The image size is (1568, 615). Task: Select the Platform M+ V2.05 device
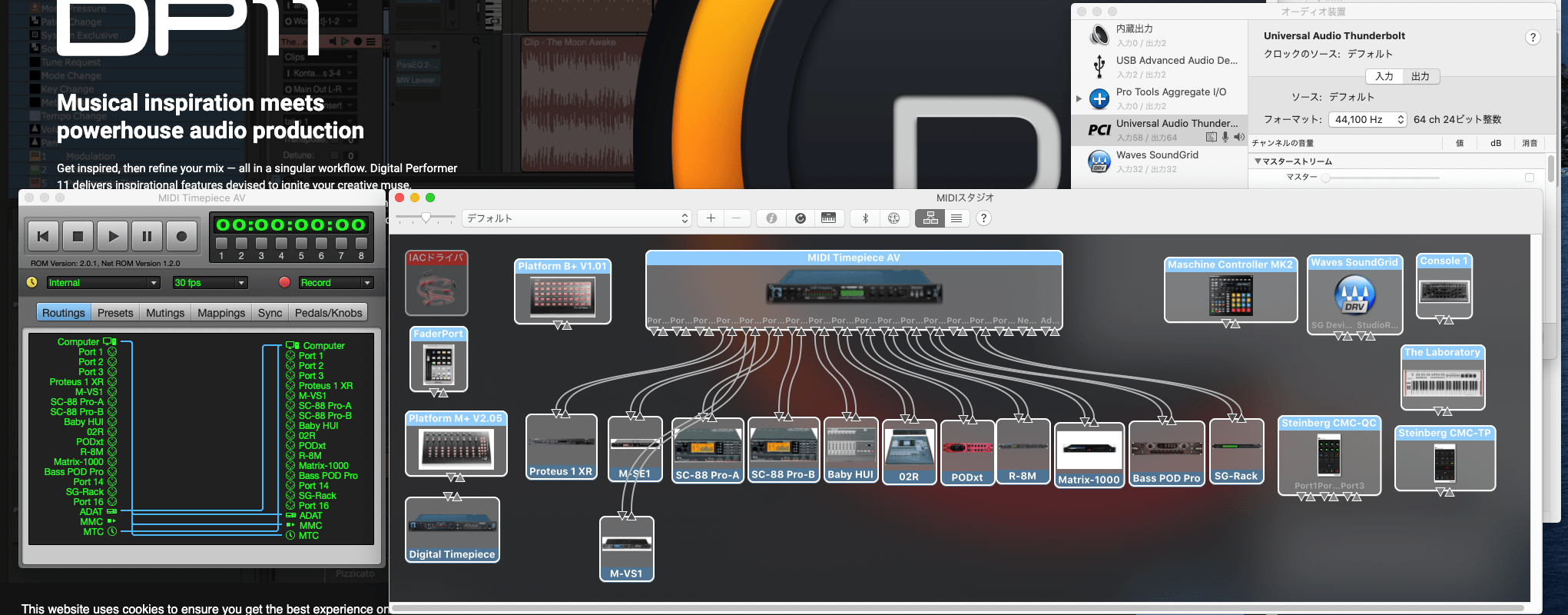456,444
